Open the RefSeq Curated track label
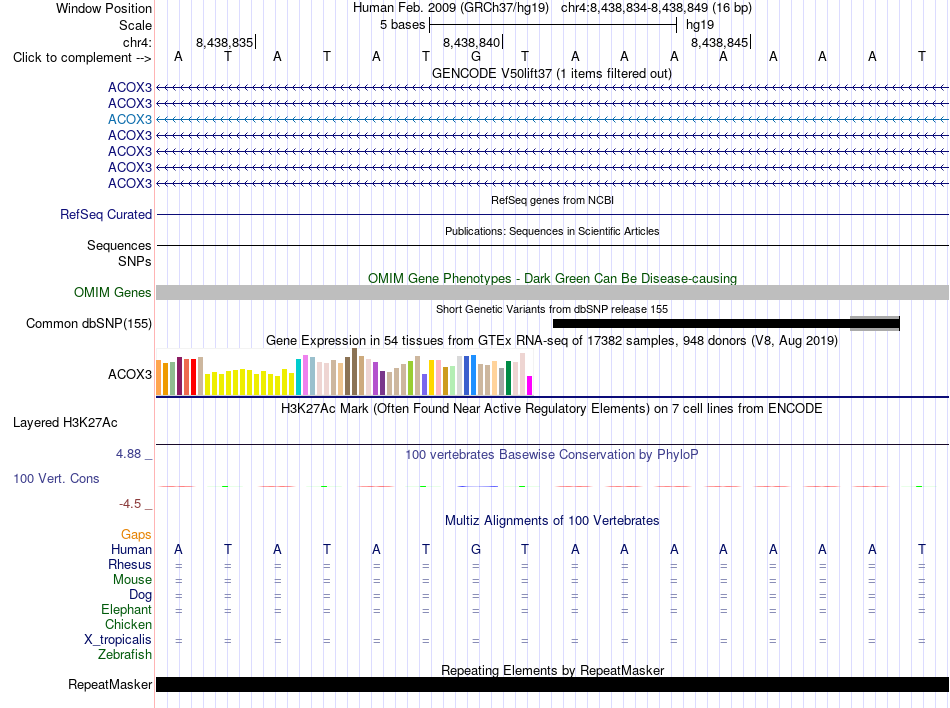This screenshot has height=708, width=950. click(106, 214)
